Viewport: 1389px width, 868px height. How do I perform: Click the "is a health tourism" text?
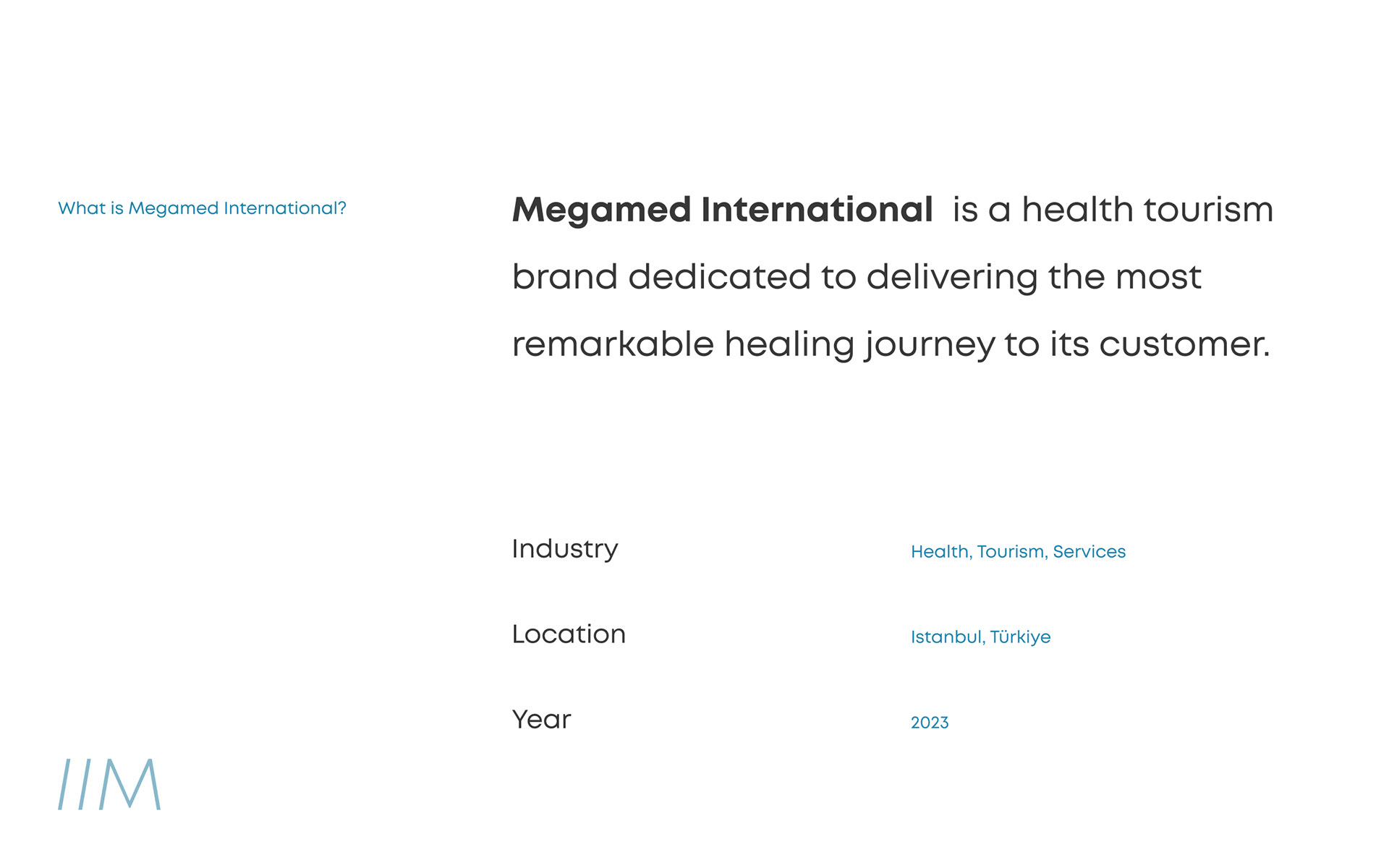[1112, 210]
